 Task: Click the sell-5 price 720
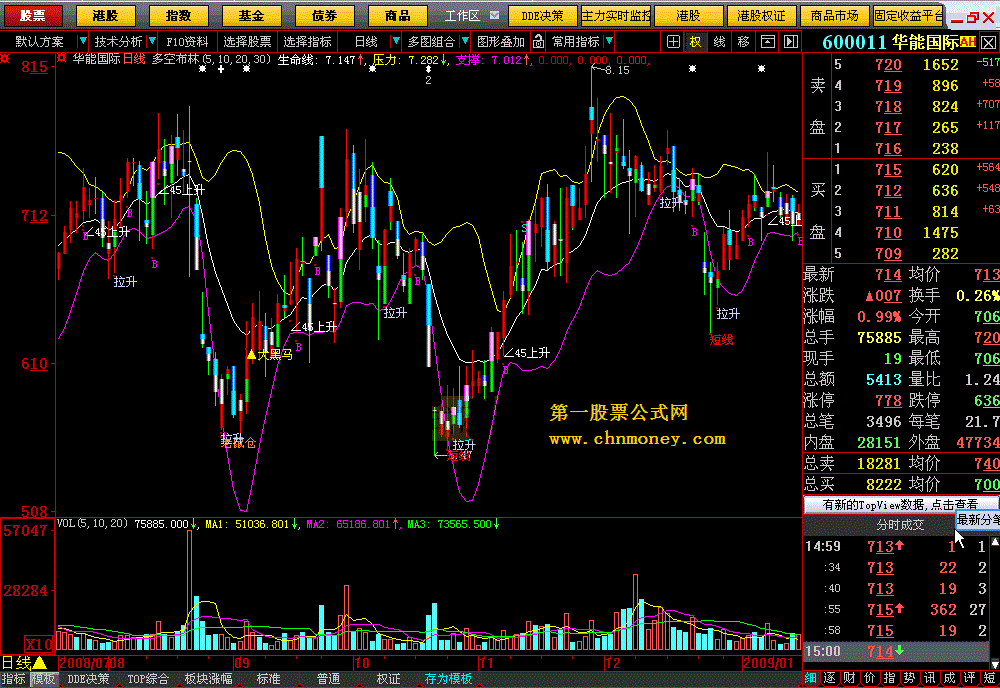[888, 64]
